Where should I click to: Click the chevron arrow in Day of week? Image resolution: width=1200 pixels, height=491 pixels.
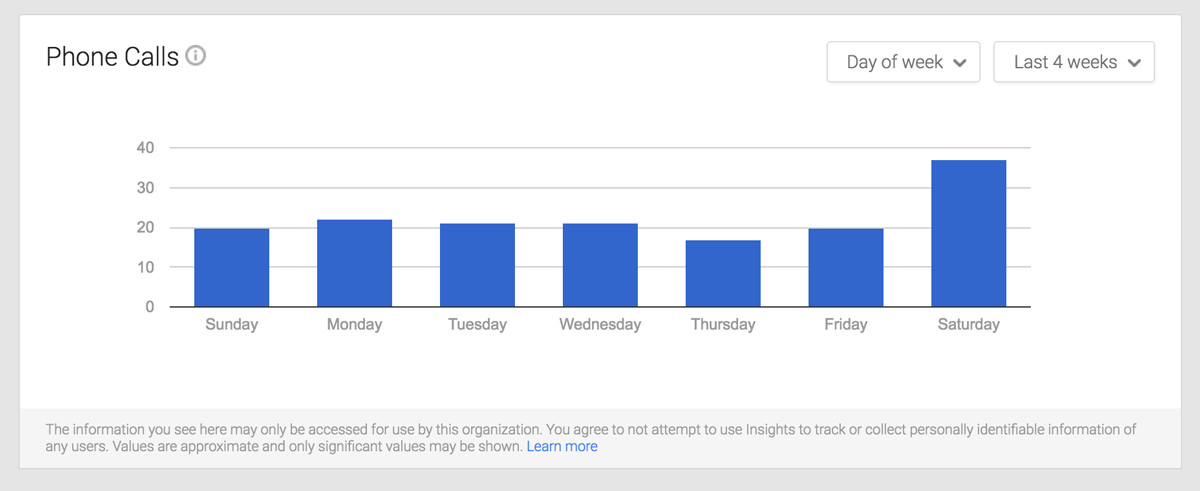click(x=960, y=63)
